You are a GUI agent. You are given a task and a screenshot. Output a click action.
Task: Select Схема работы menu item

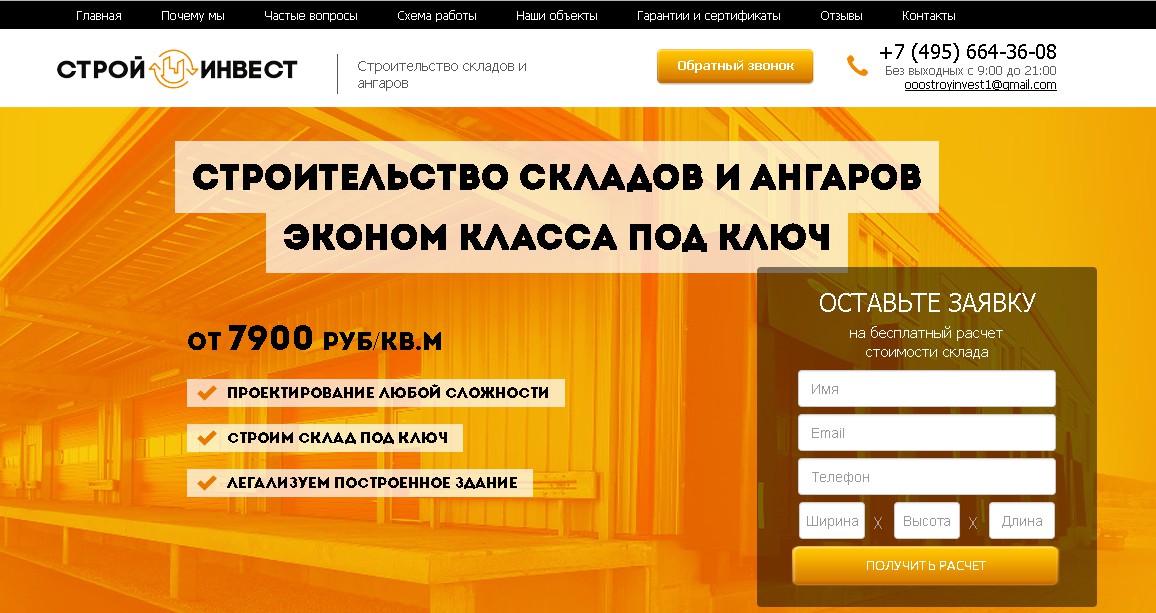[436, 15]
